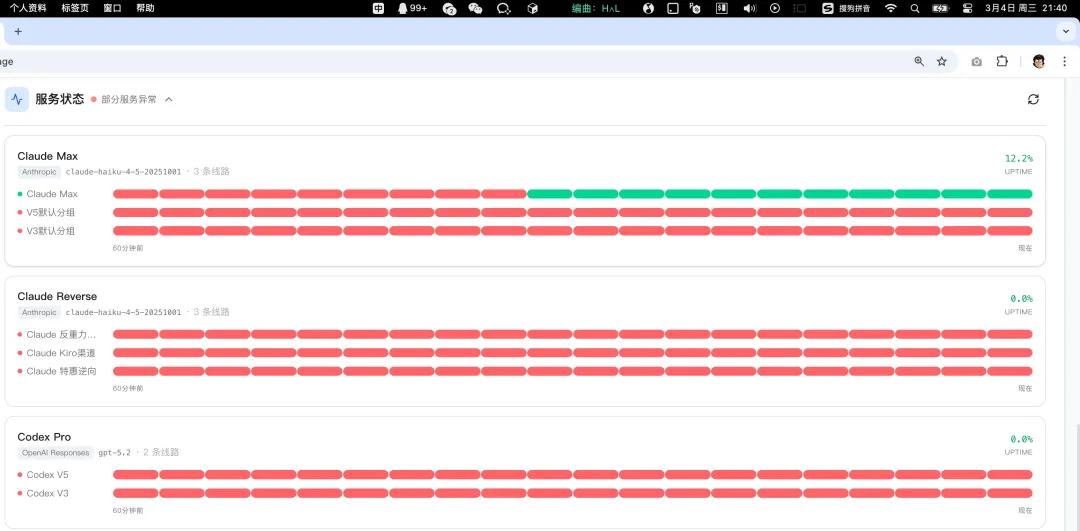Click the play circle menu bar icon
The image size is (1080, 531).
pyautogui.click(x=775, y=8)
